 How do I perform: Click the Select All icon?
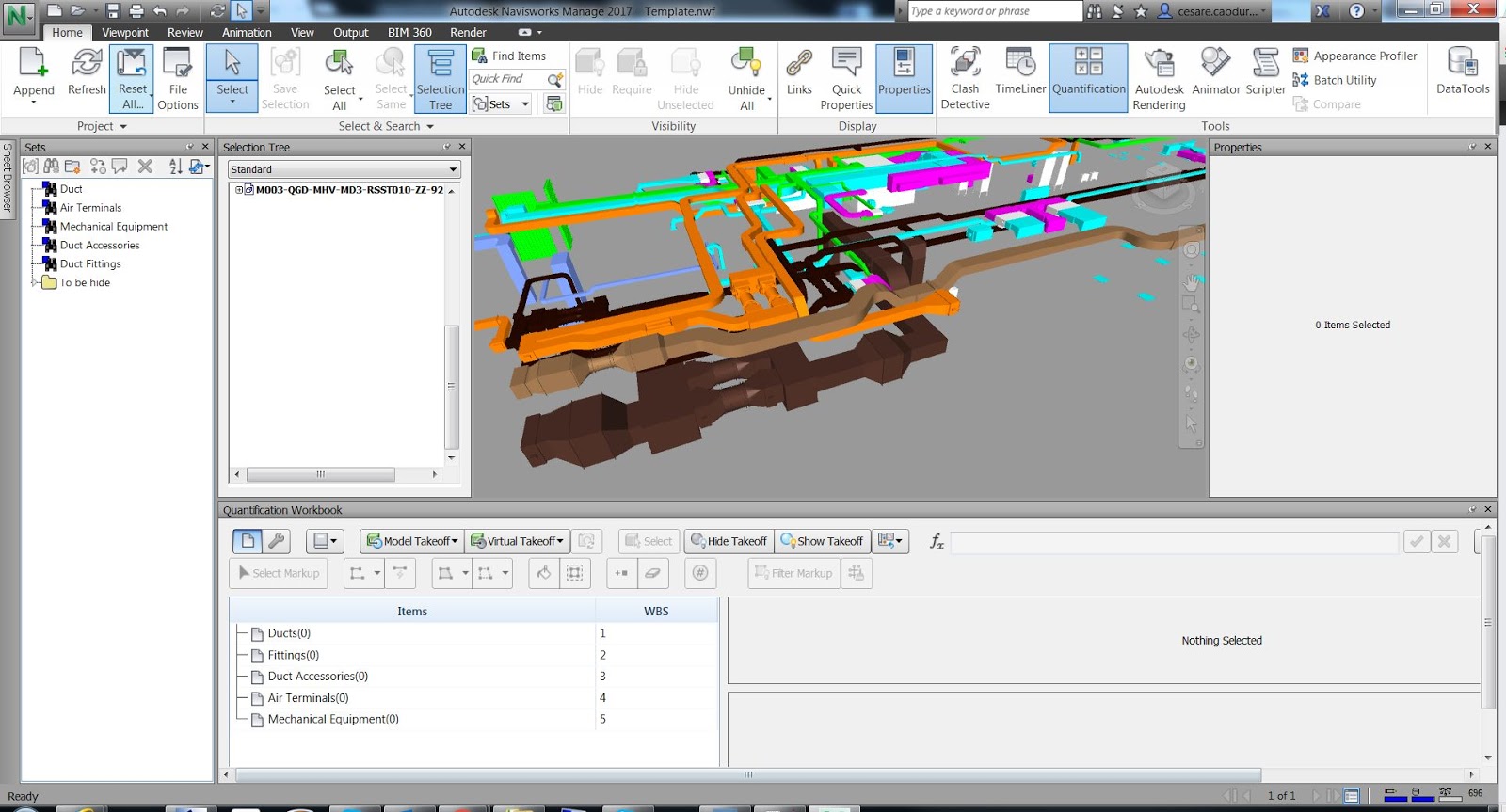pyautogui.click(x=339, y=79)
